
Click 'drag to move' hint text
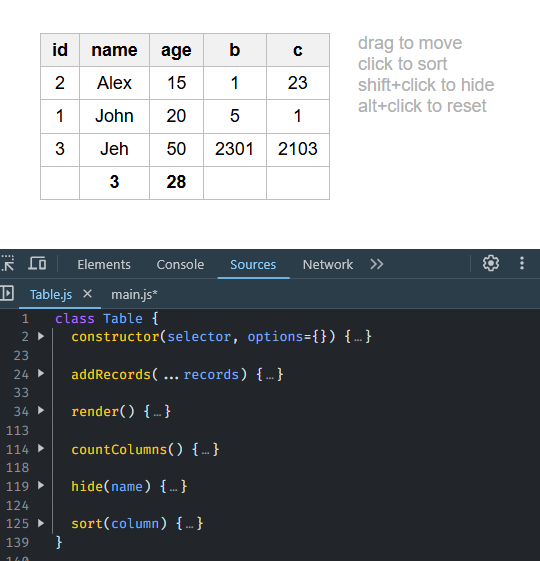coord(410,43)
